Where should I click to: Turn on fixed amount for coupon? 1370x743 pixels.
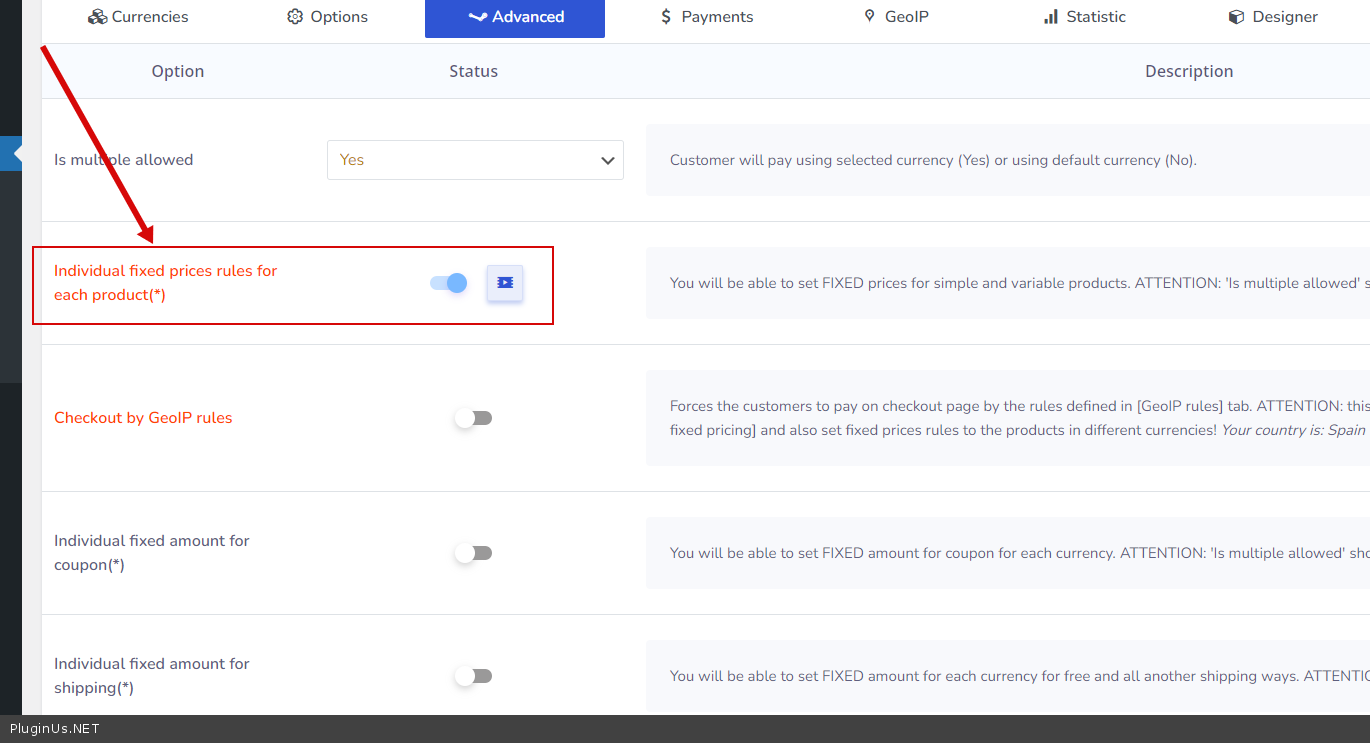pyautogui.click(x=473, y=553)
